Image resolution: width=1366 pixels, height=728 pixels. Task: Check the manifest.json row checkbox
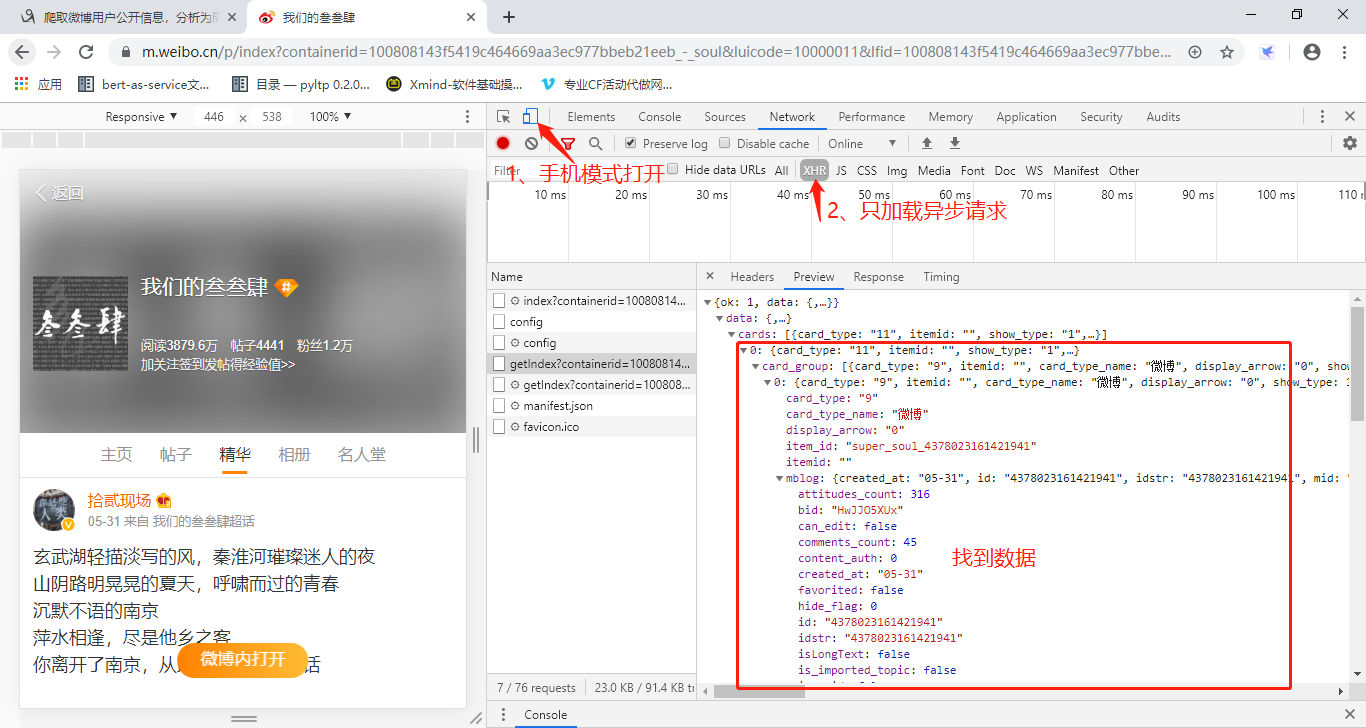(500, 406)
